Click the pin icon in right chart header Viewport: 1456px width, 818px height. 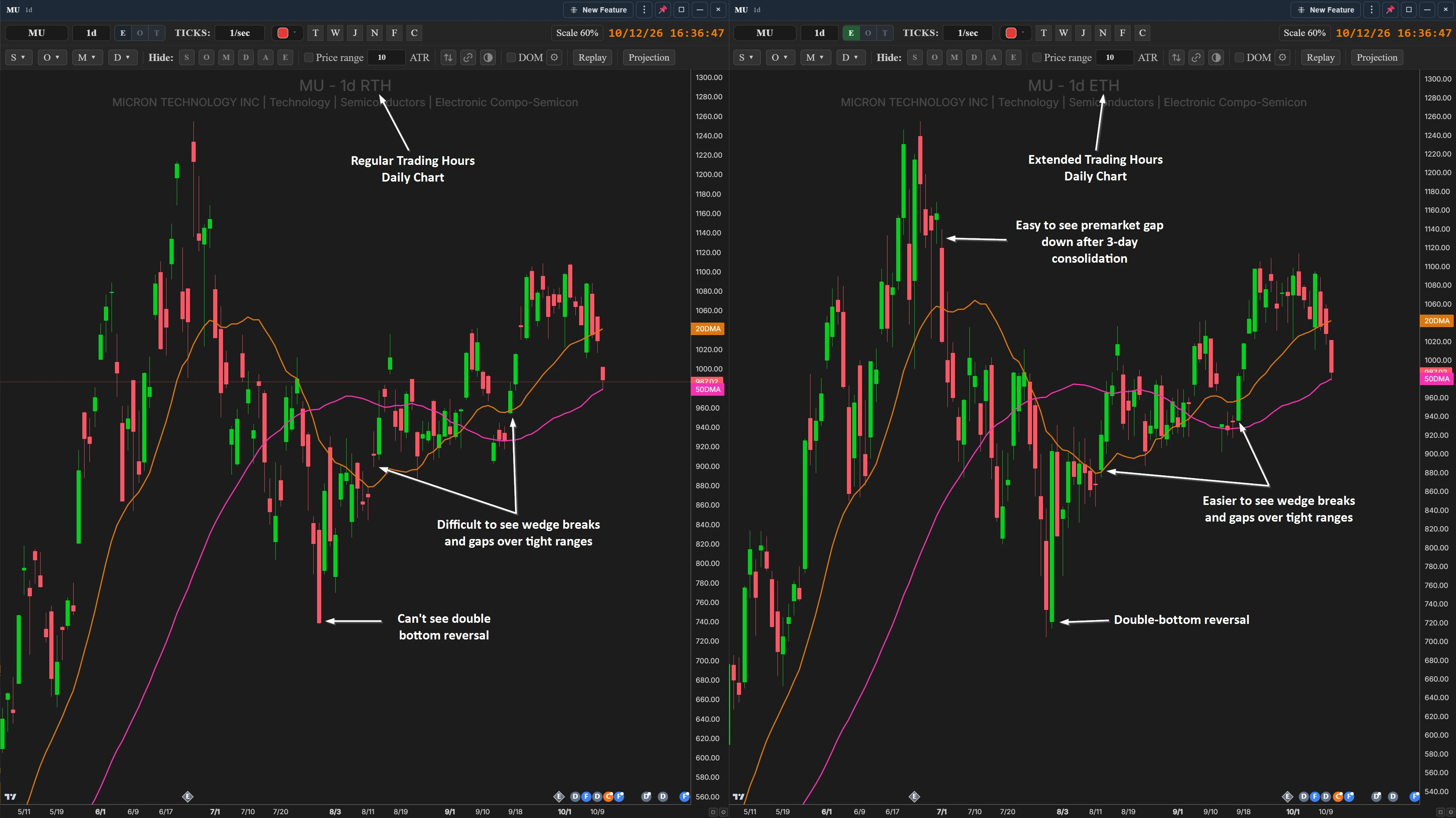1390,9
